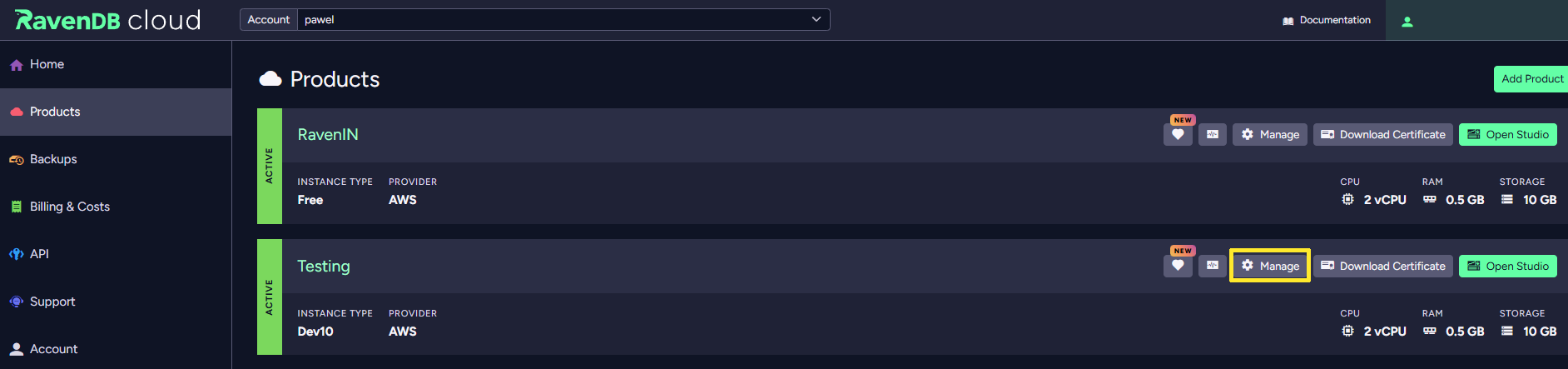Click the heart icon for RavenIN product
Image resolution: width=1568 pixels, height=369 pixels.
coord(1178,134)
